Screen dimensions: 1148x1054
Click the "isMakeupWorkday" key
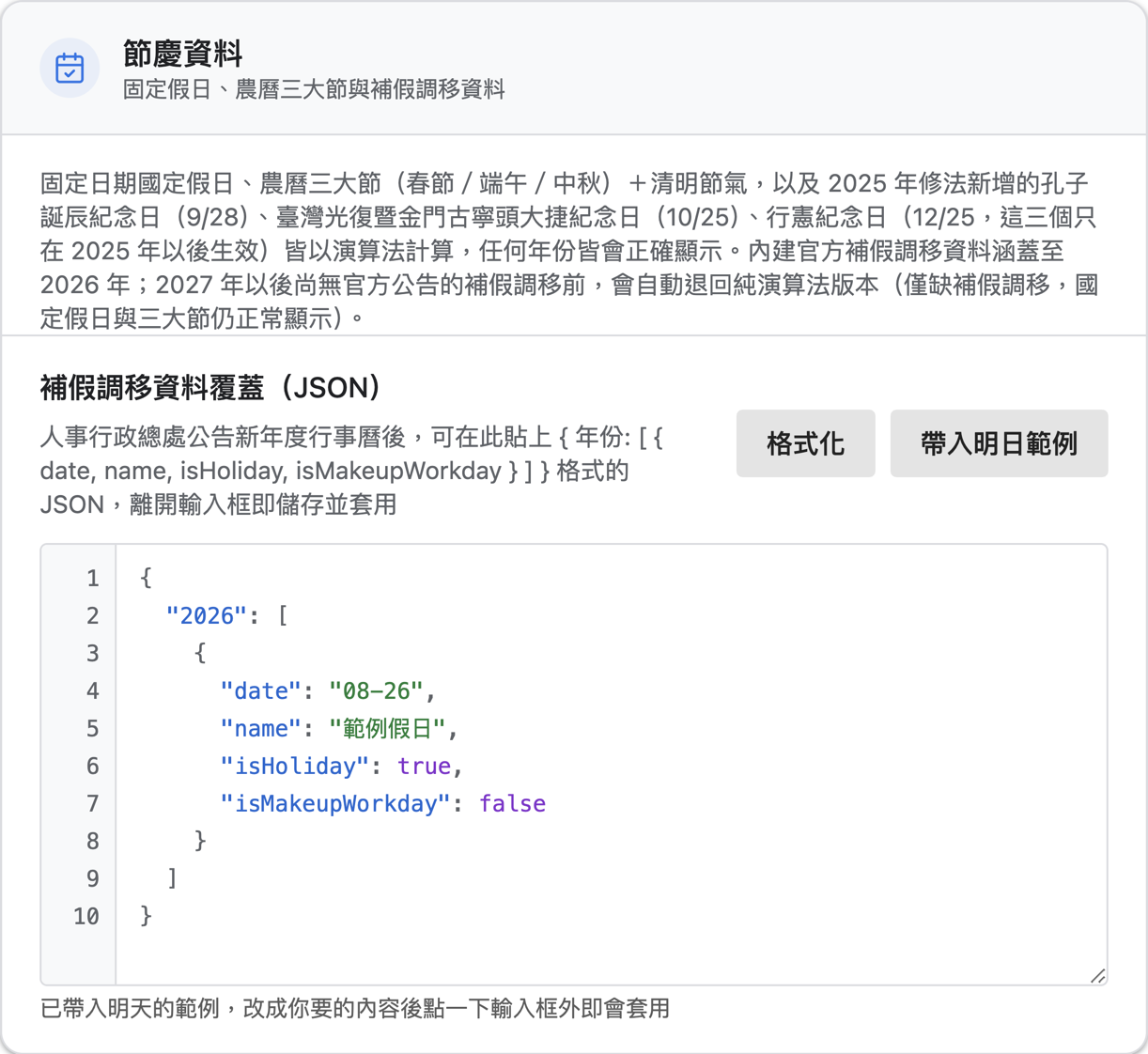(335, 803)
